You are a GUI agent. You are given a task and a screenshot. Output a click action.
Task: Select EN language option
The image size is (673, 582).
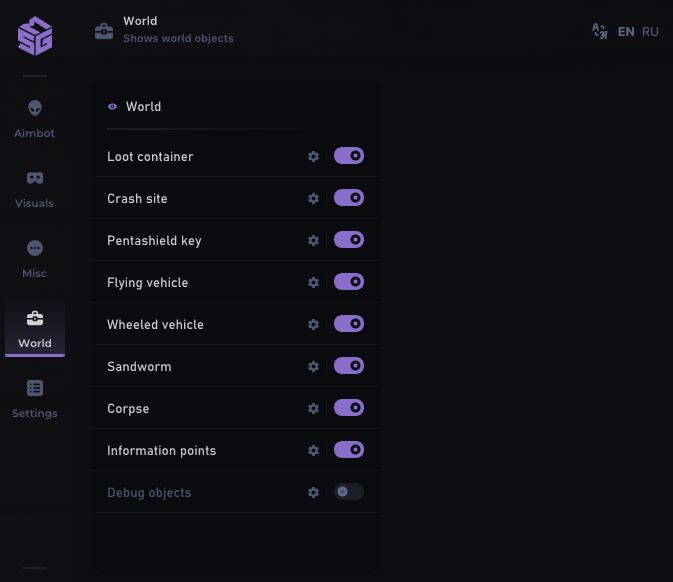click(626, 32)
